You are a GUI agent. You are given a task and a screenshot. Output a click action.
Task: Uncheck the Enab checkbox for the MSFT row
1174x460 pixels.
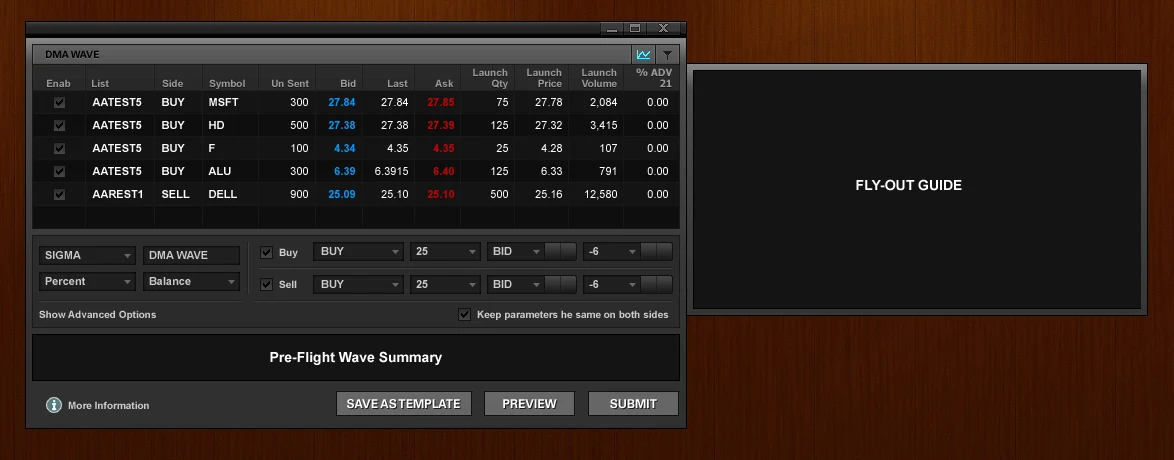[x=59, y=103]
